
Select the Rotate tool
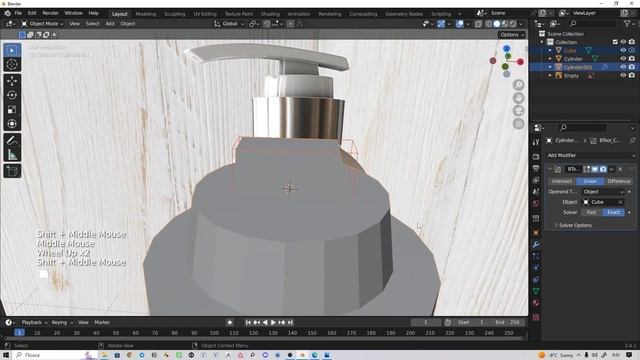[x=12, y=95]
